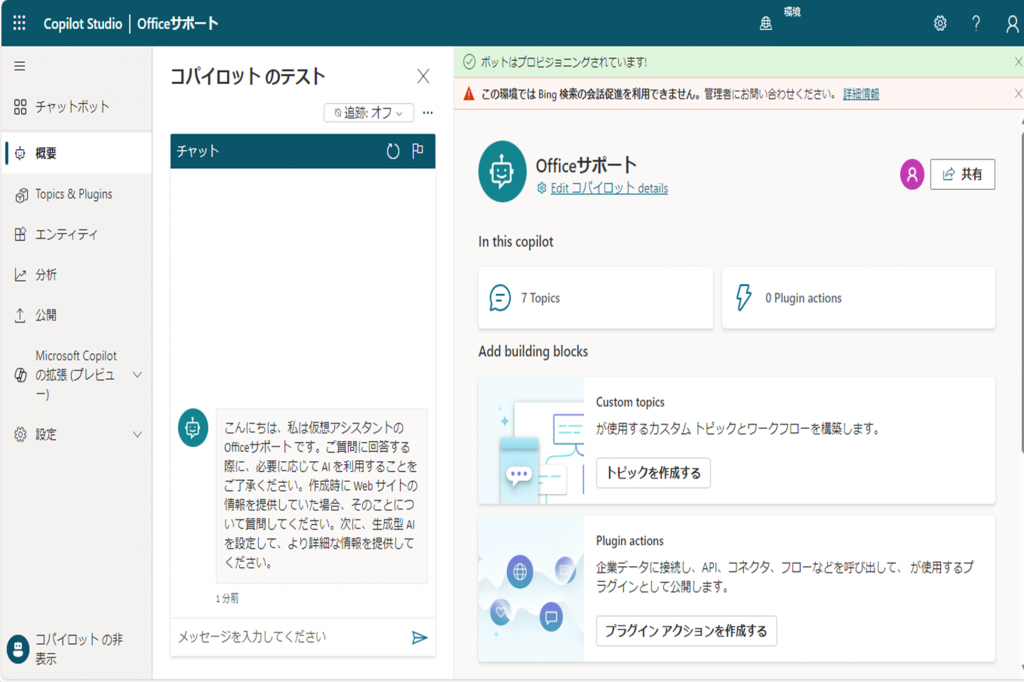
Task: Click the gear icon beside Edit コパイロット details
Action: (x=541, y=189)
